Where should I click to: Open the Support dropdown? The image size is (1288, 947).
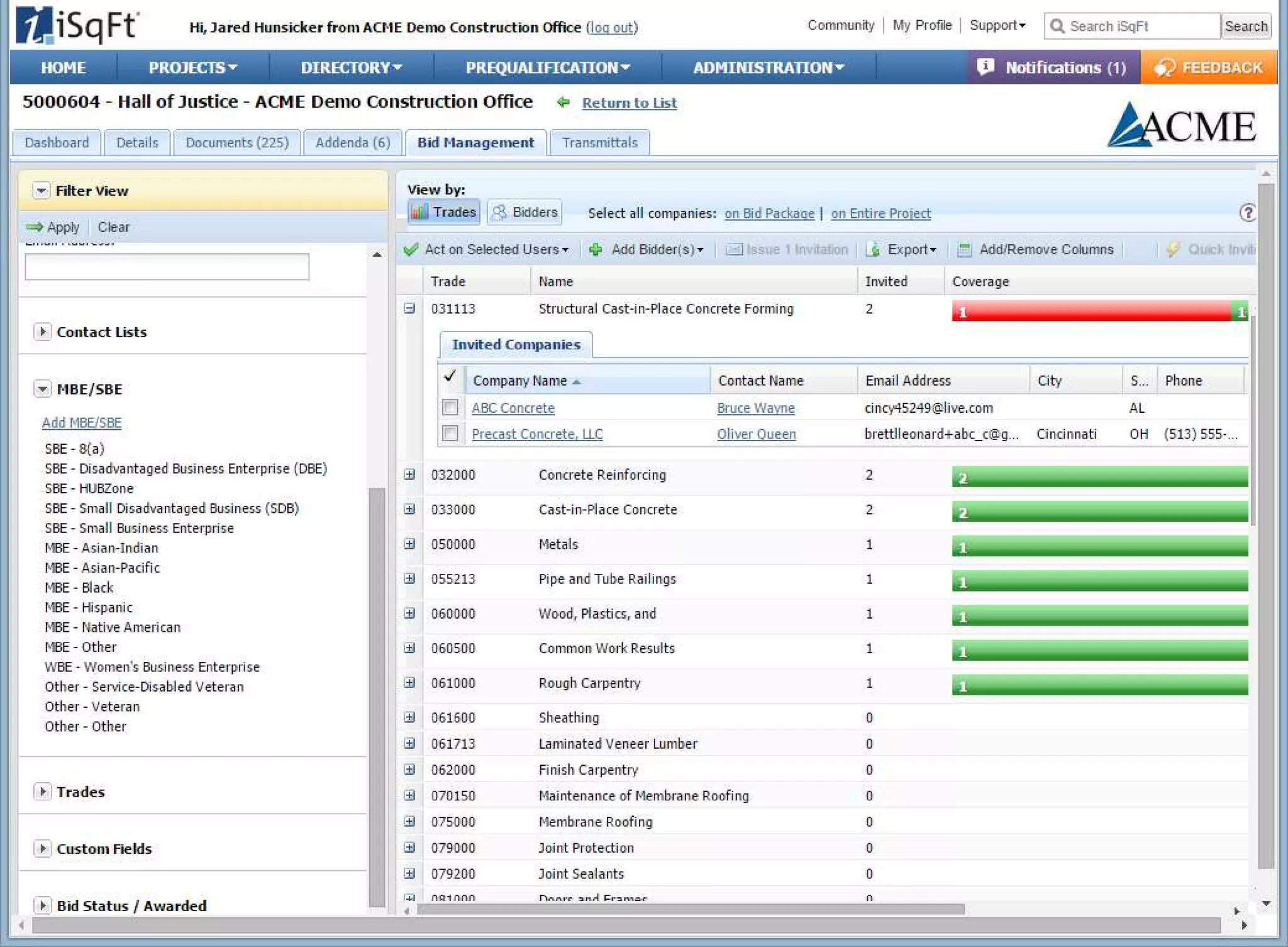click(997, 25)
